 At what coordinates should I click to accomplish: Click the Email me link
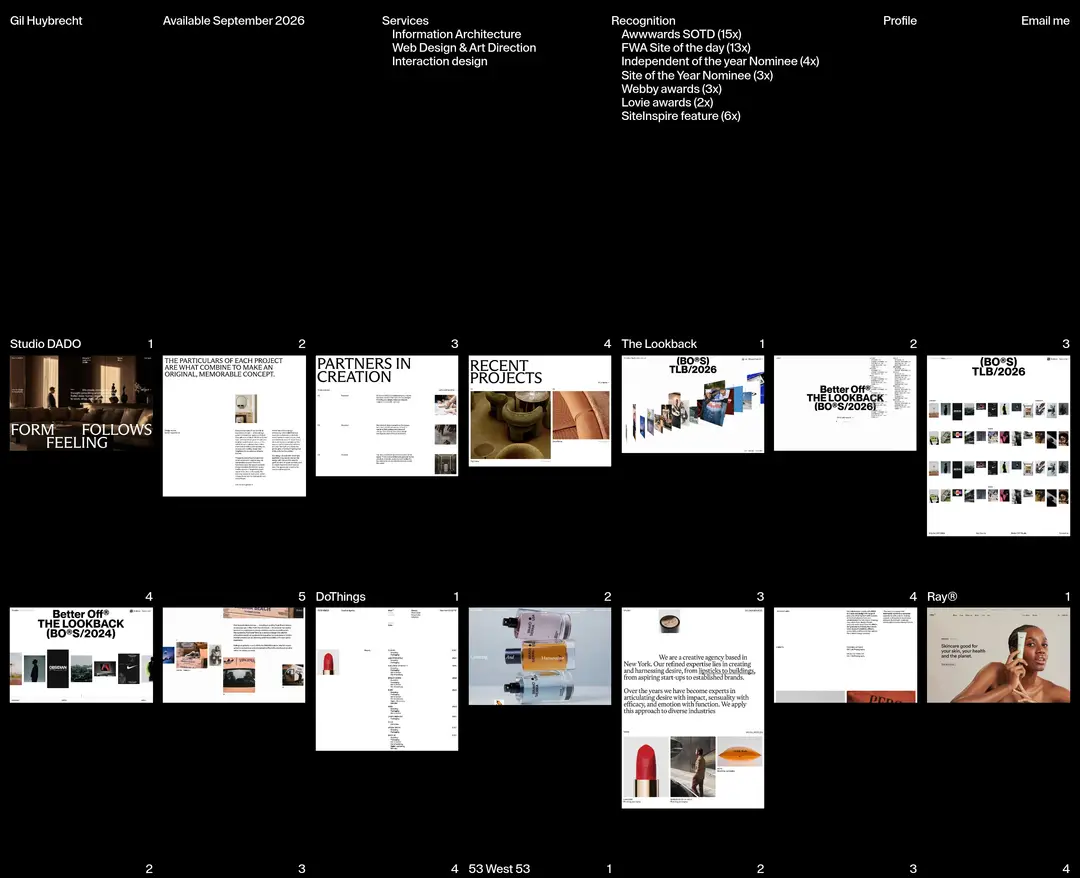pos(1045,21)
